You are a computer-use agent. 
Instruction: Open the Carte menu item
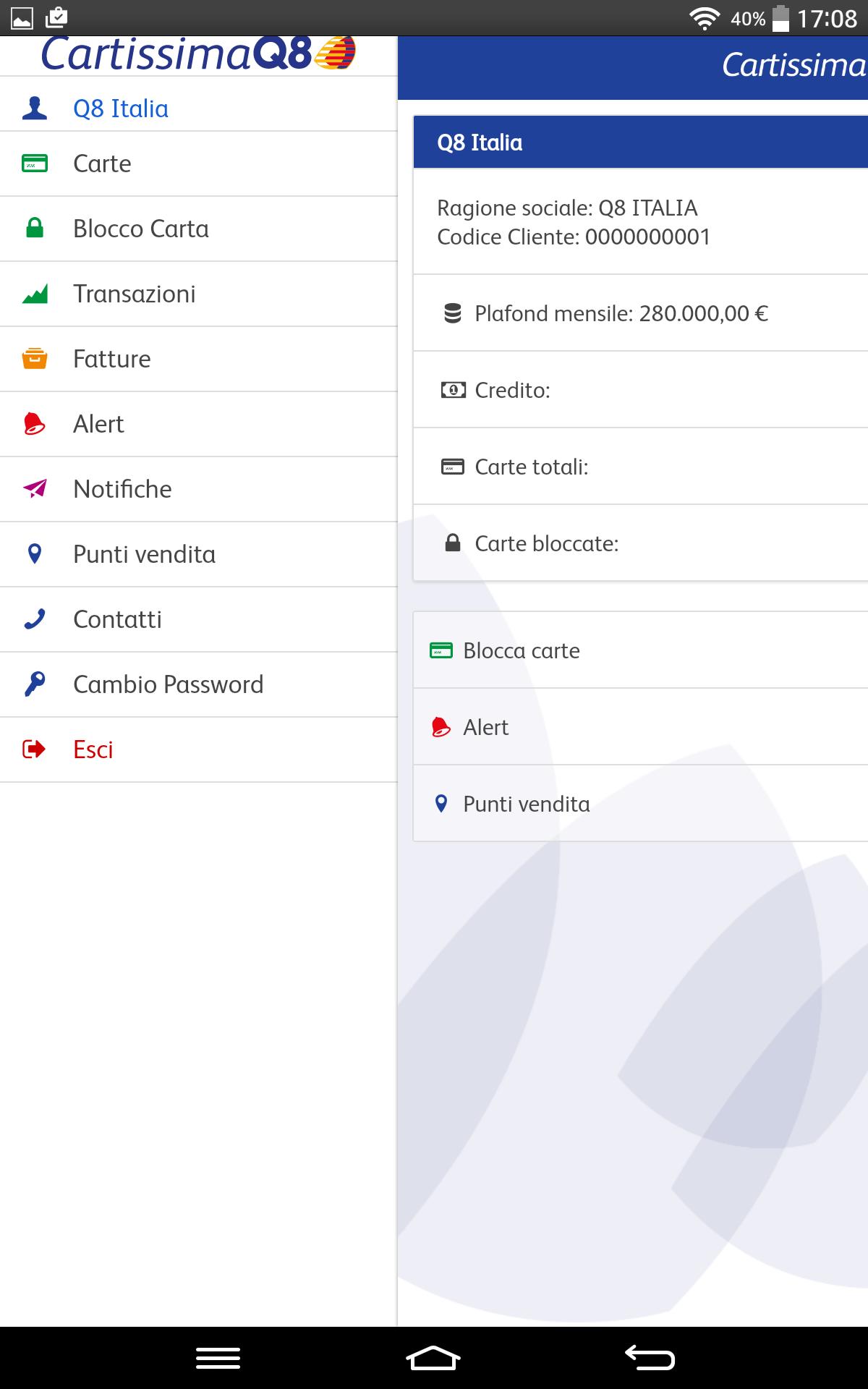pos(199,164)
